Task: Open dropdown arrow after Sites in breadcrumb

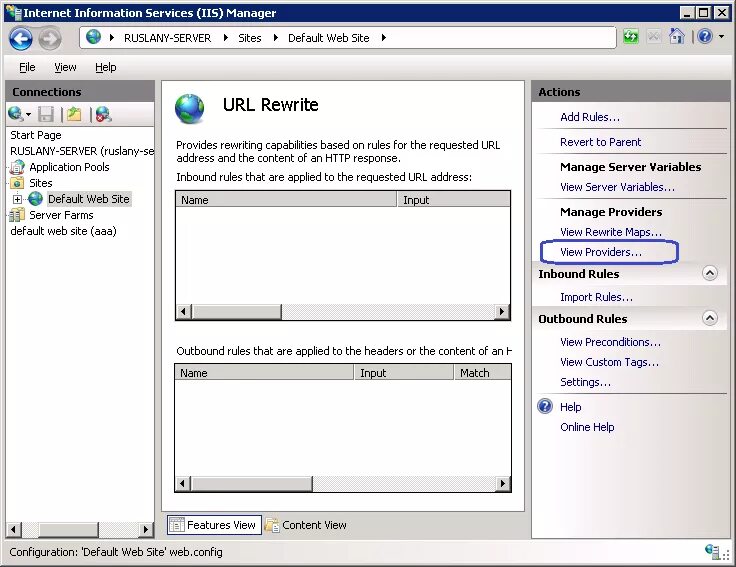Action: click(x=276, y=38)
